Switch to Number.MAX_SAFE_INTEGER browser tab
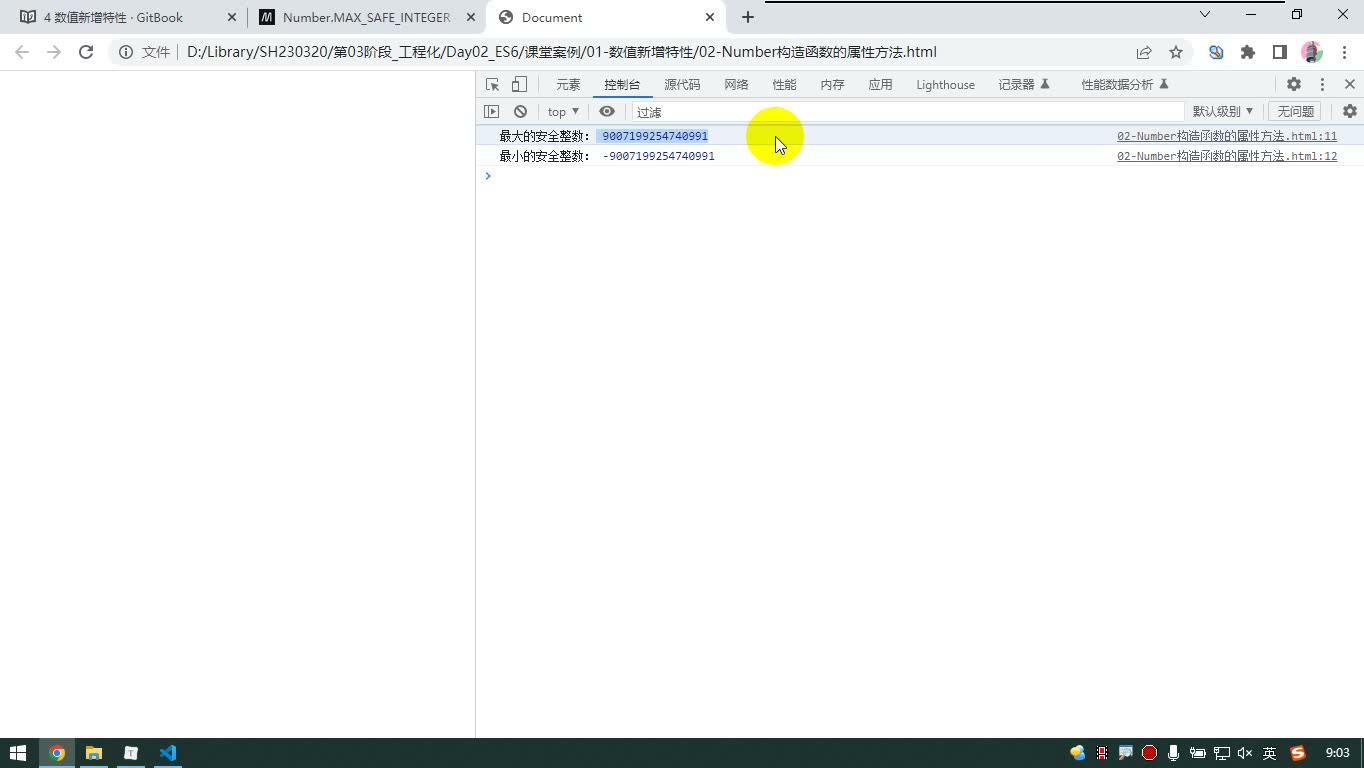1364x768 pixels. coord(366,17)
